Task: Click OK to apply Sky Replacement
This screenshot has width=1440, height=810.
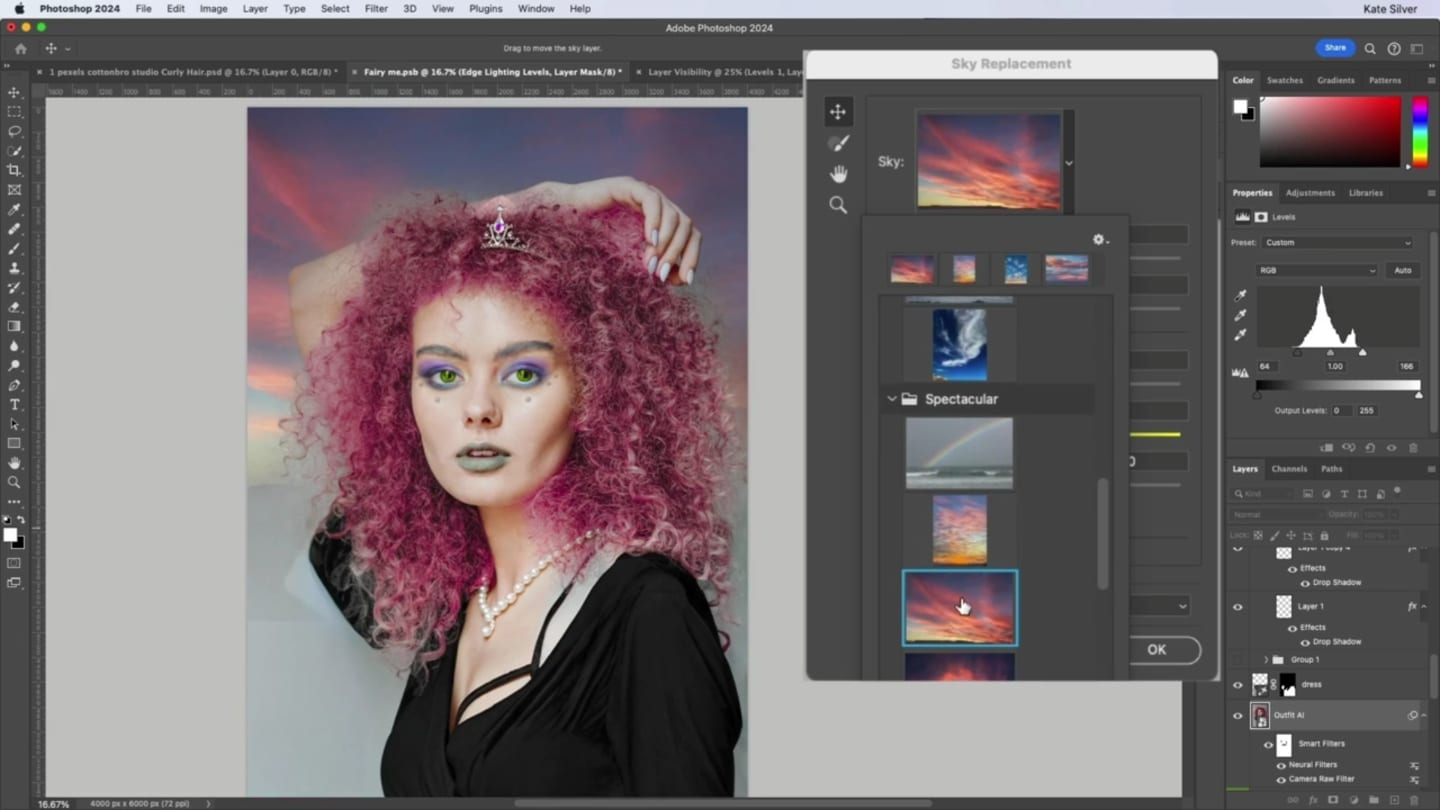Action: [x=1157, y=649]
